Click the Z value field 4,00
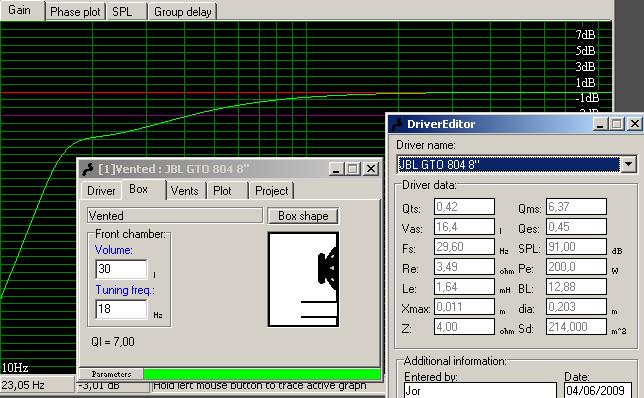This screenshot has height=398, width=644. tap(464, 327)
